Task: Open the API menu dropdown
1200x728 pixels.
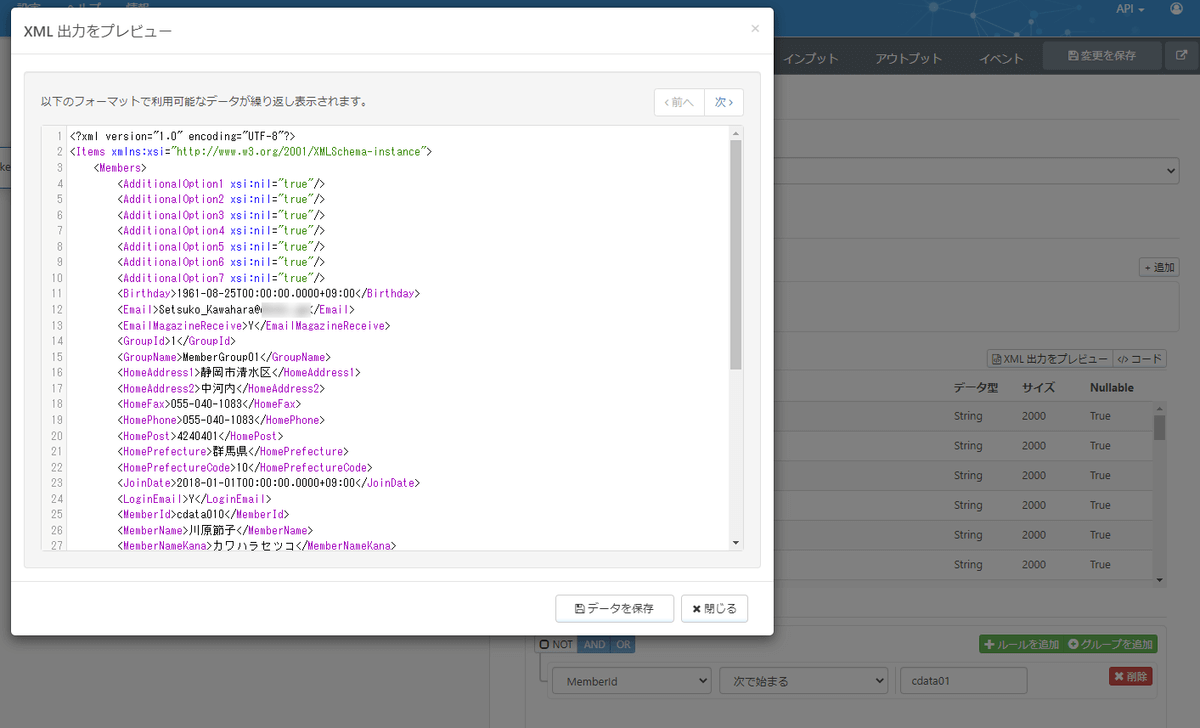Action: pos(1130,9)
